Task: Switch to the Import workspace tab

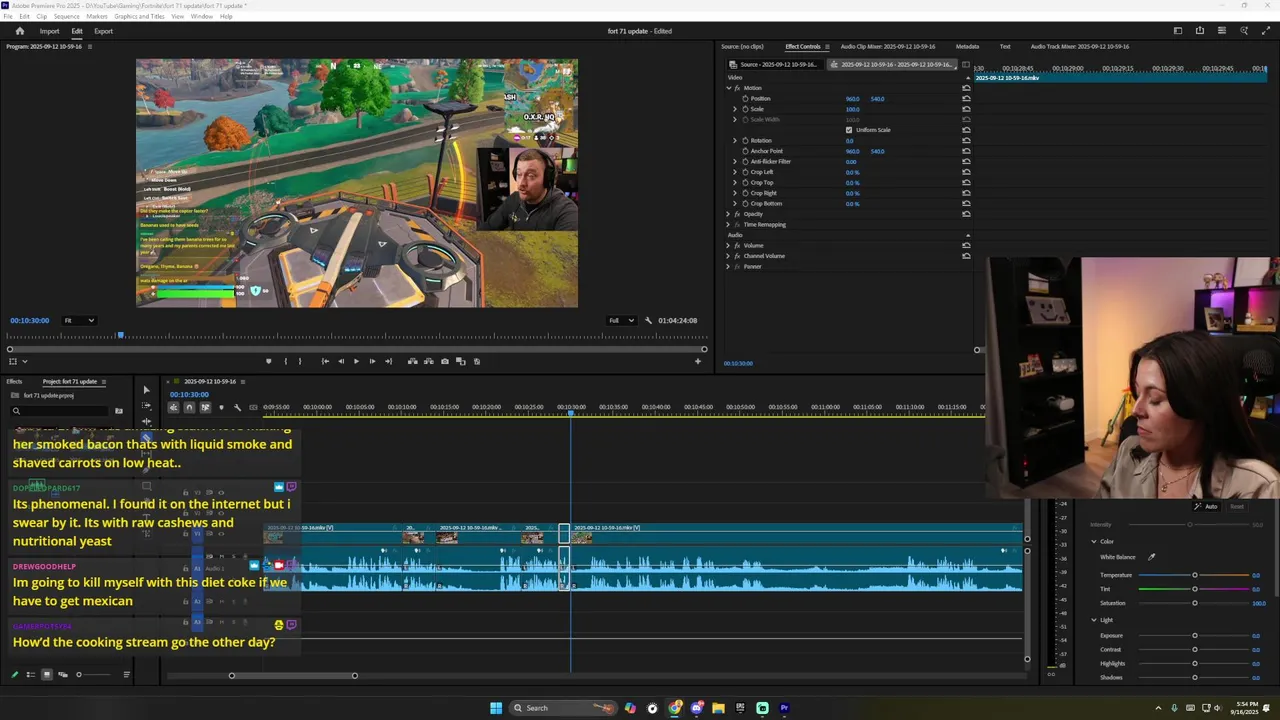Action: [x=49, y=31]
